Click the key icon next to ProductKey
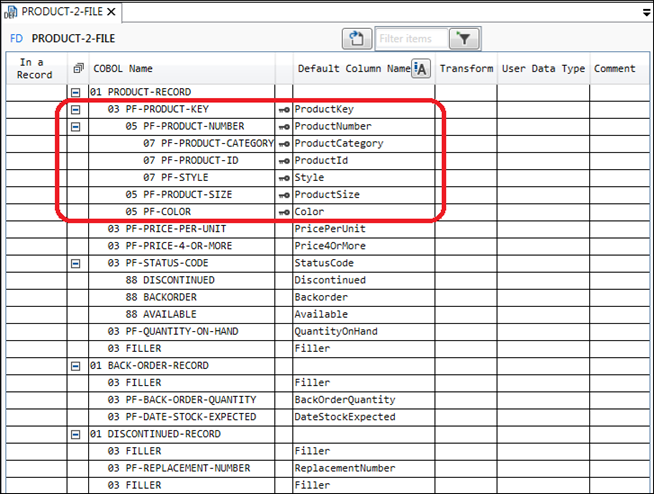Viewport: 654px width, 494px height. pyautogui.click(x=284, y=109)
